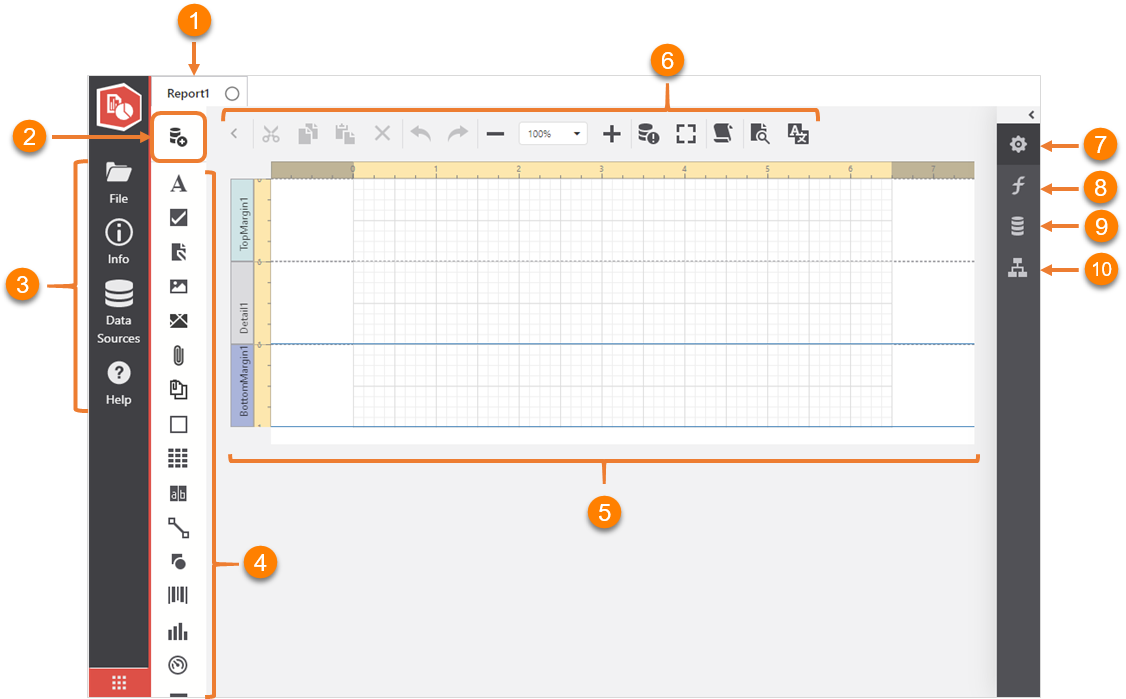Image resolution: width=1126 pixels, height=699 pixels.
Task: Toggle fullscreen mode from the toolbar
Action: pyautogui.click(x=686, y=133)
